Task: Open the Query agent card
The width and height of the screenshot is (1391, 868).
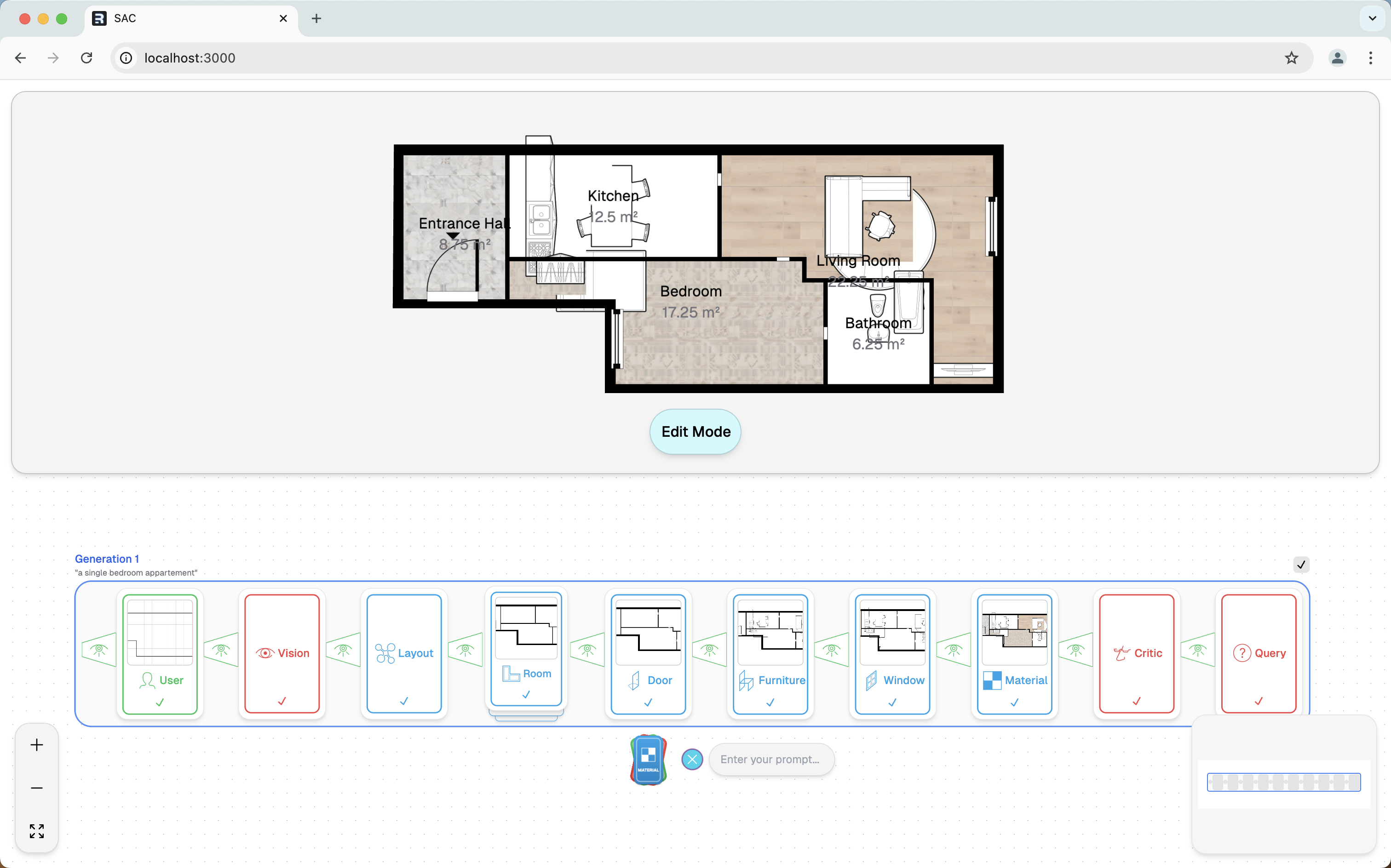Action: point(1259,653)
